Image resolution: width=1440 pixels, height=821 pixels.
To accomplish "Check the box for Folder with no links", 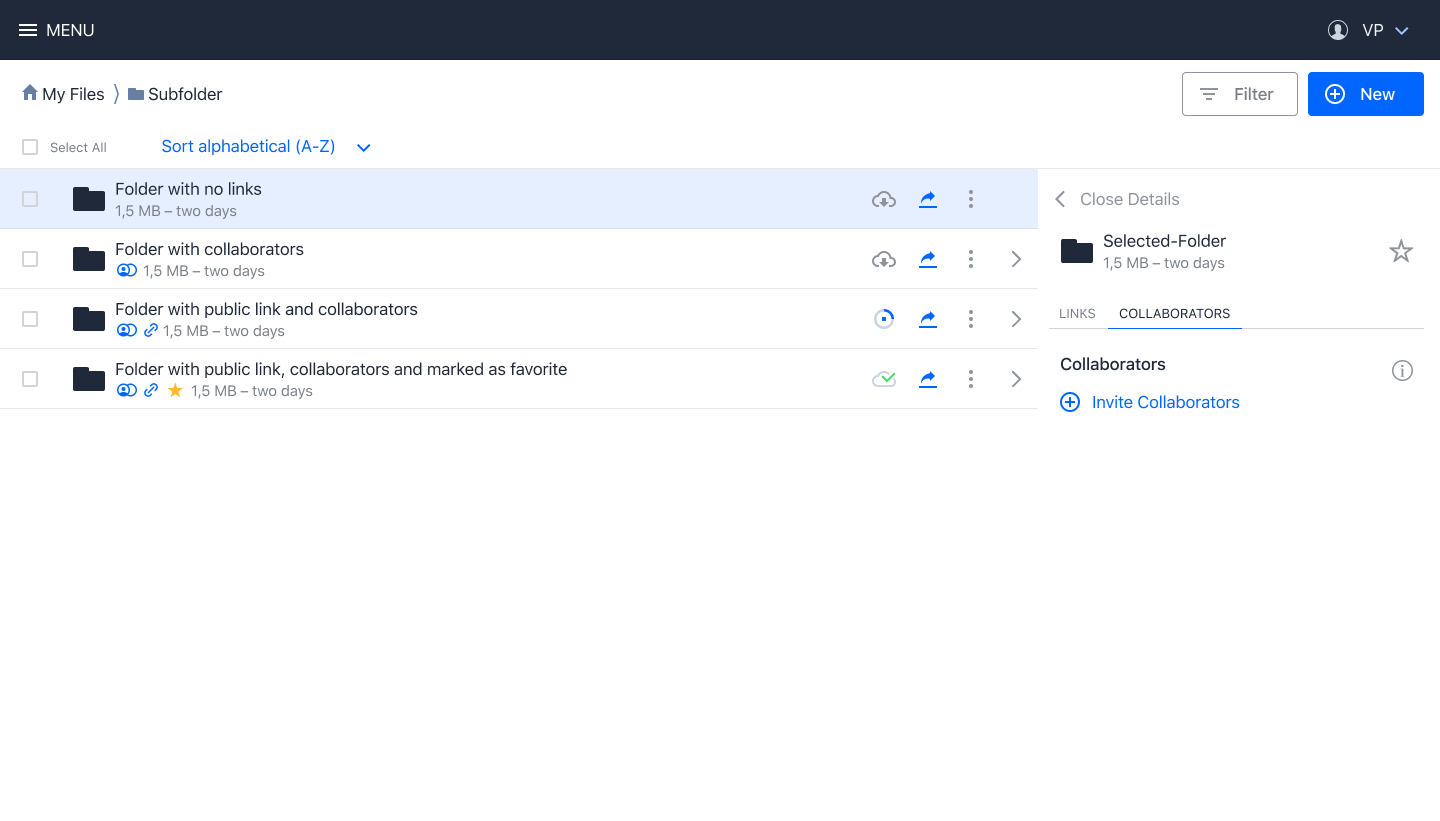I will coord(30,199).
